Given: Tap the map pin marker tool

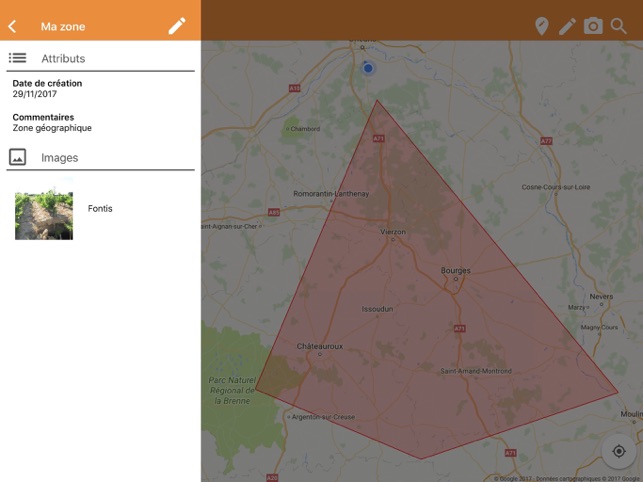Looking at the screenshot, I should (x=541, y=26).
